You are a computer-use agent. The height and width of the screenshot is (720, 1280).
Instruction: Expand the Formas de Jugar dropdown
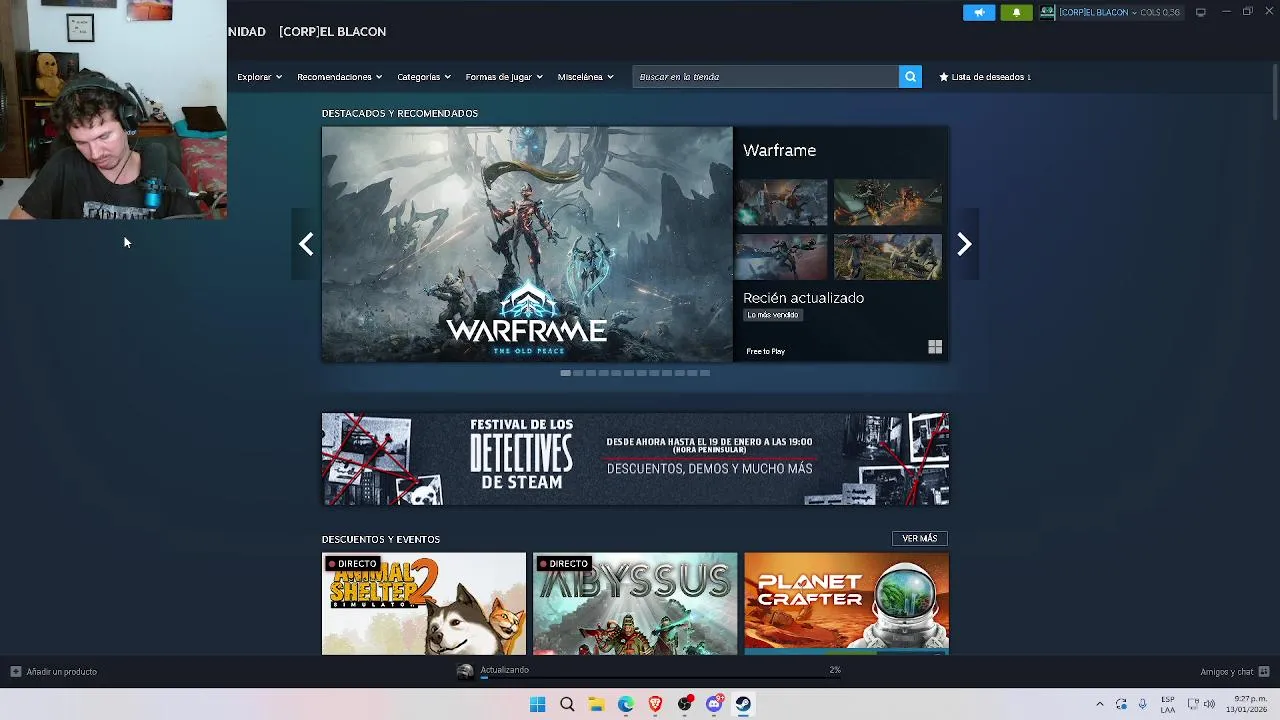click(504, 77)
